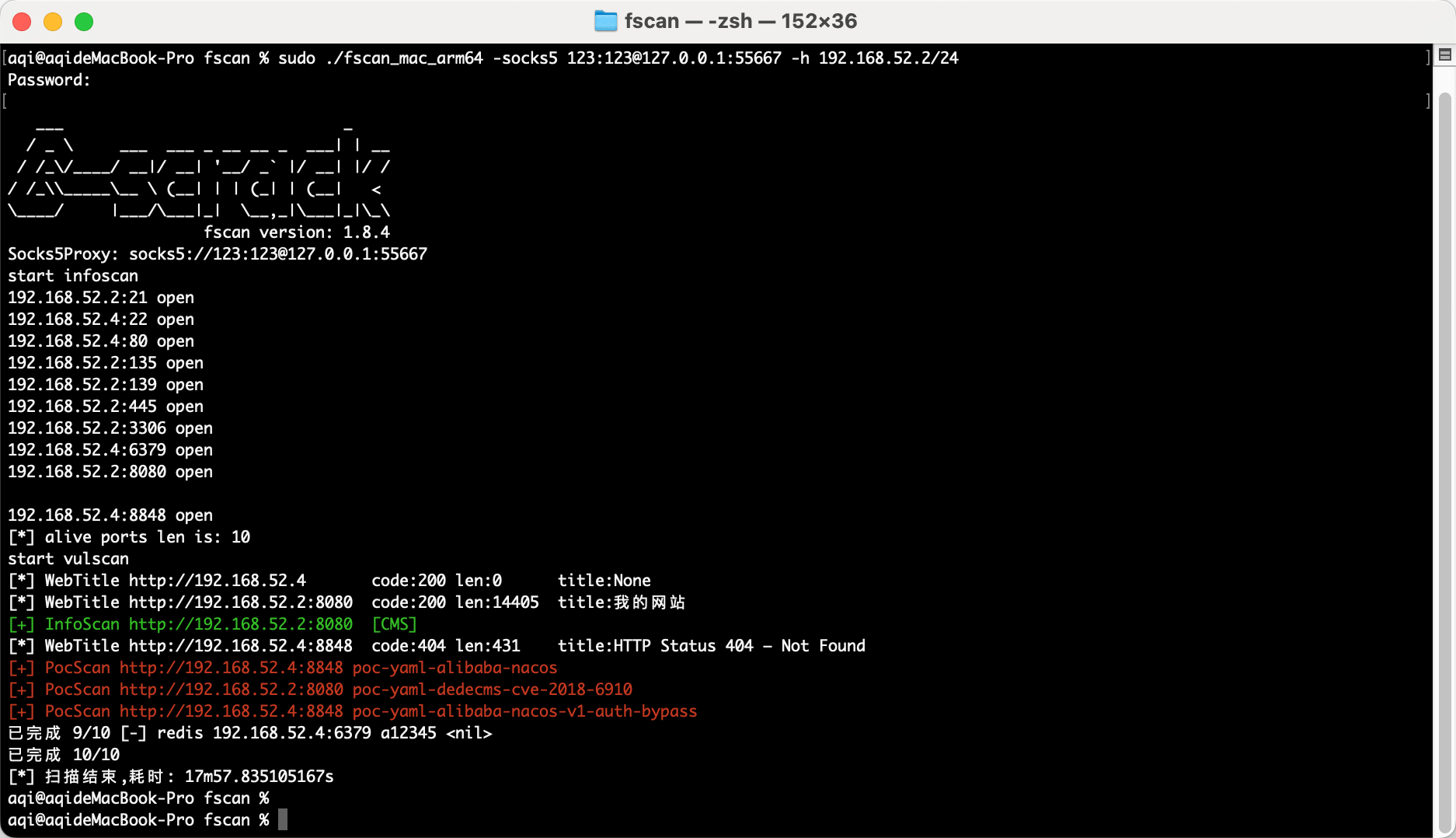1456x838 pixels.
Task: Click the split pane icon above the scrollbar
Action: [x=1445, y=54]
